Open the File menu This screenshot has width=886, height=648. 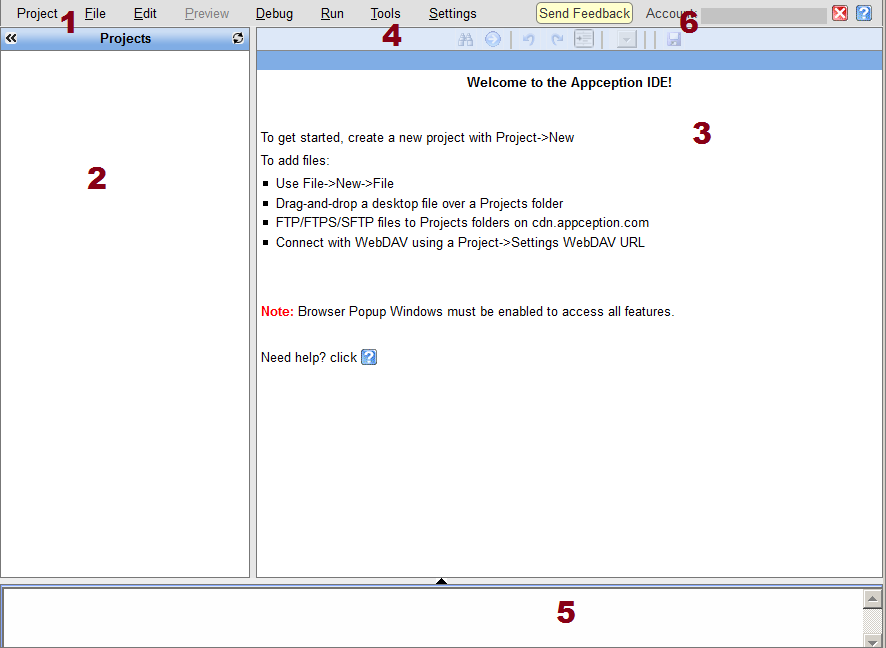pyautogui.click(x=95, y=14)
